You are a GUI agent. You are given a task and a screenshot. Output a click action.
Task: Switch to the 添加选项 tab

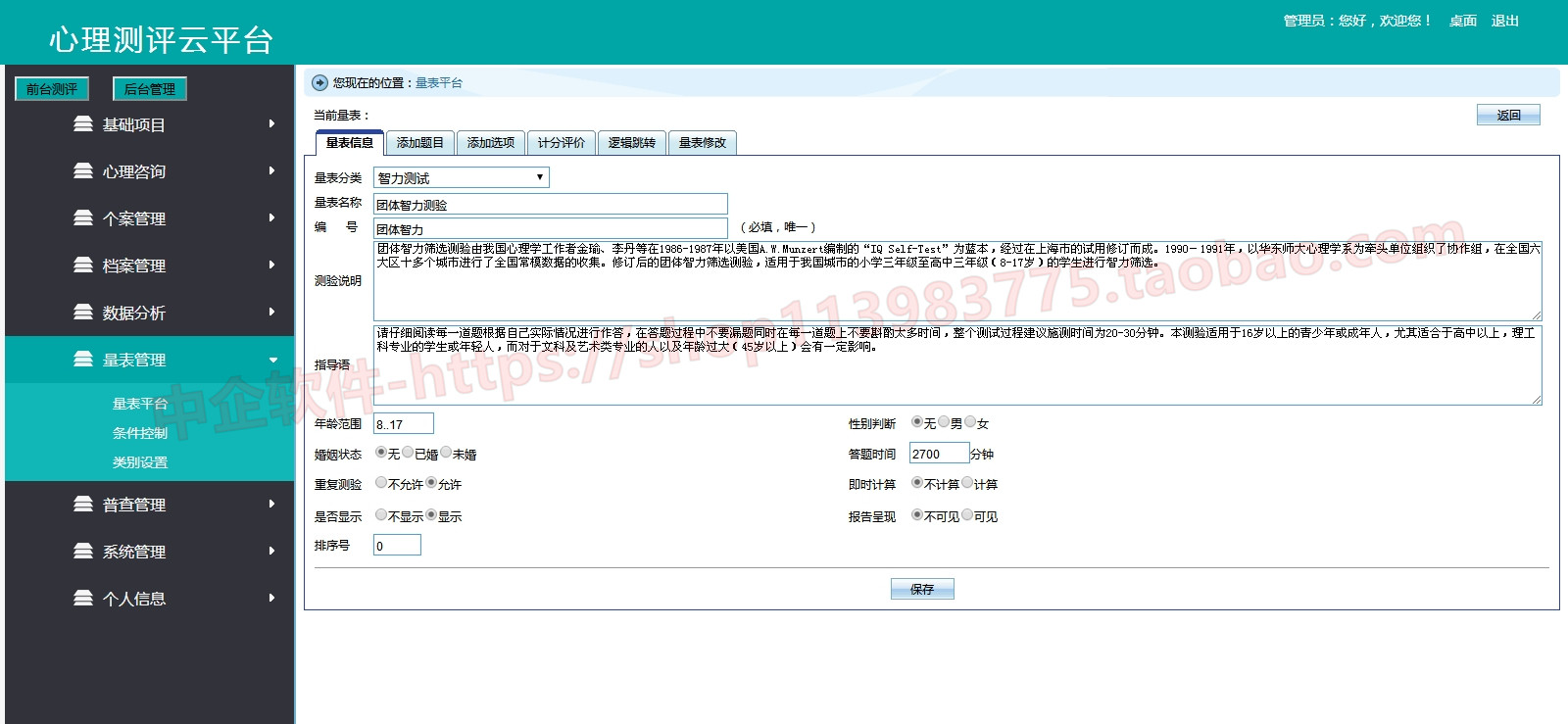(x=491, y=143)
